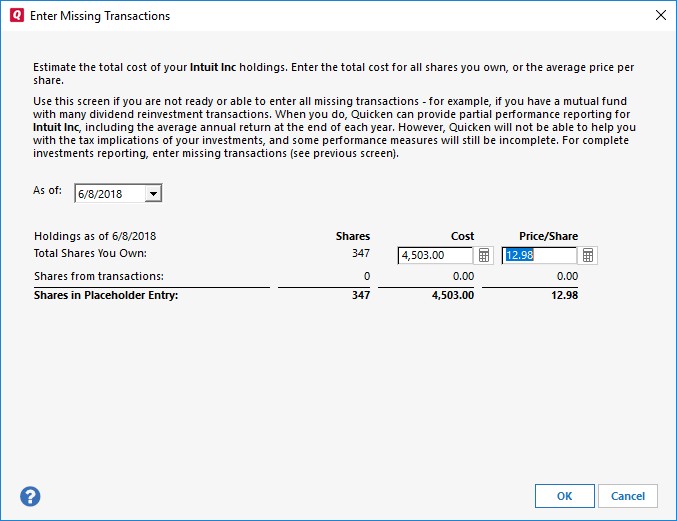Click the Cost input field showing 4,503.00

435,255
